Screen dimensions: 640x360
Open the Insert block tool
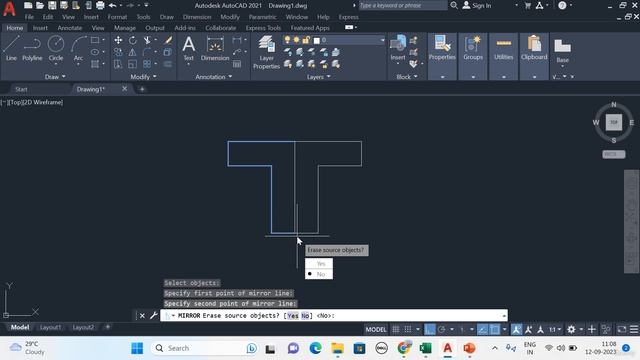click(398, 48)
